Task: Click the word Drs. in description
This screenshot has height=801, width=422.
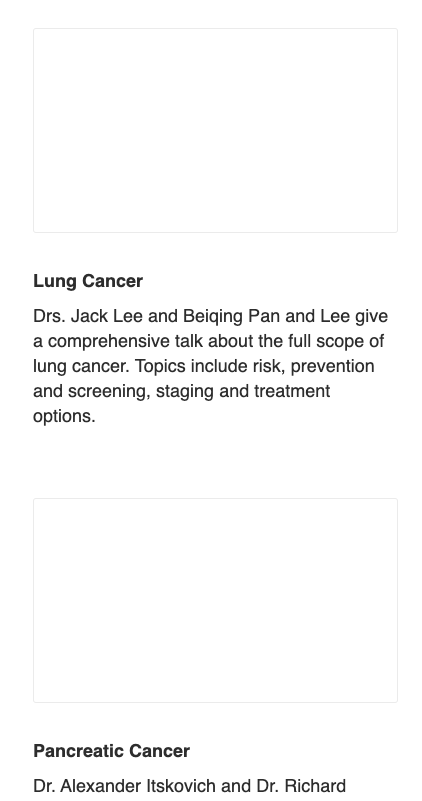Action: point(49,316)
